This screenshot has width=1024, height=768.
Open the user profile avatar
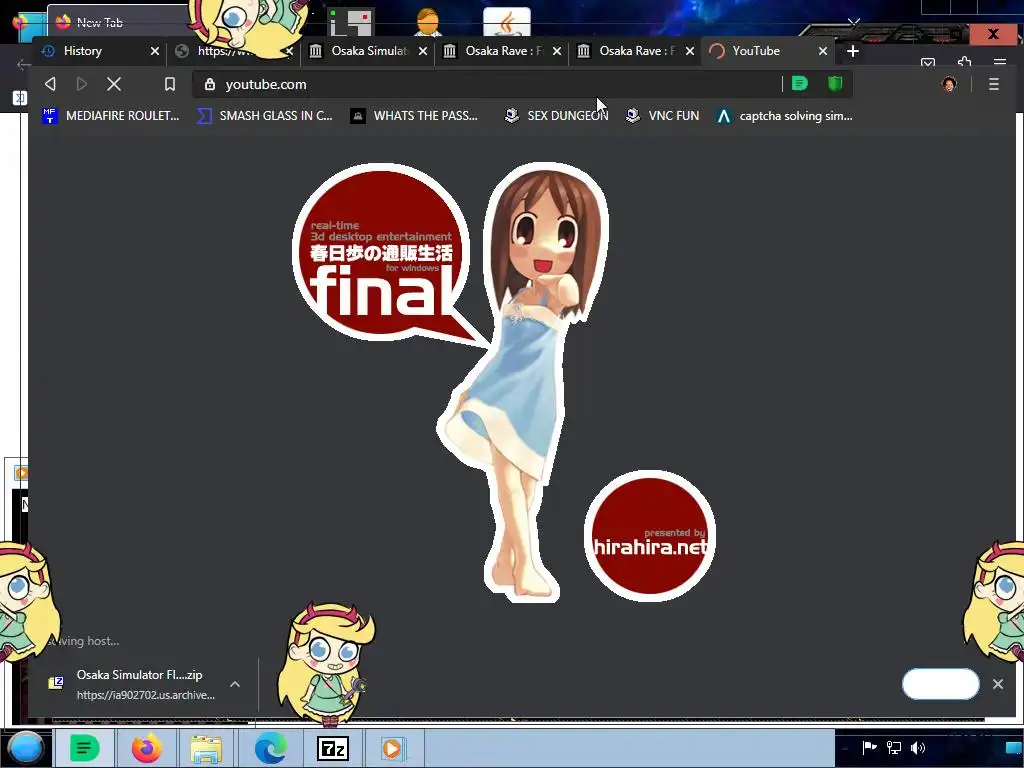coord(949,84)
